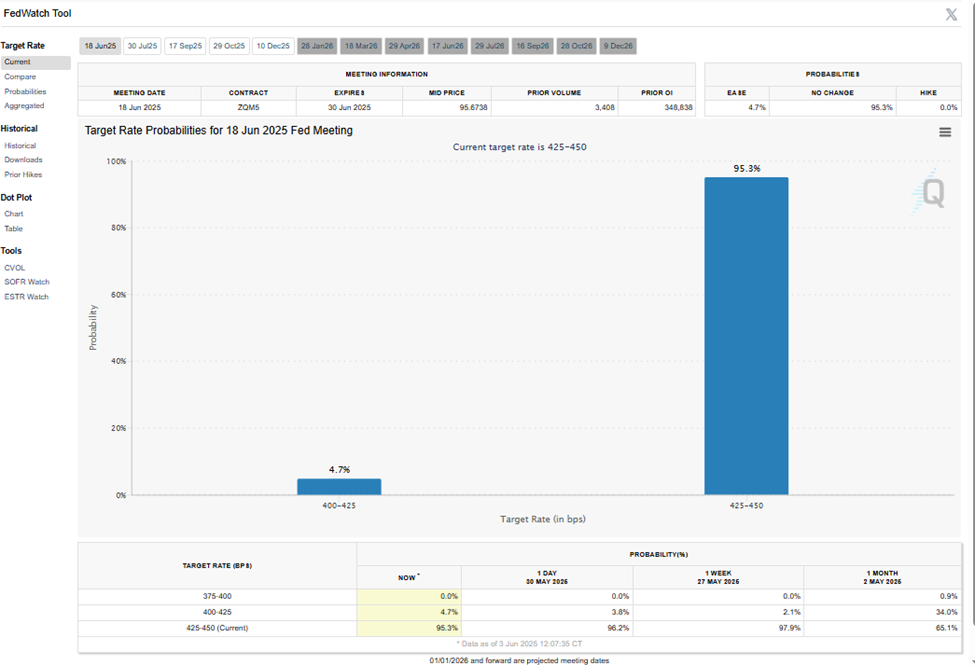Select the 30 Jul25 meeting tab
The image size is (975, 665).
pos(142,46)
